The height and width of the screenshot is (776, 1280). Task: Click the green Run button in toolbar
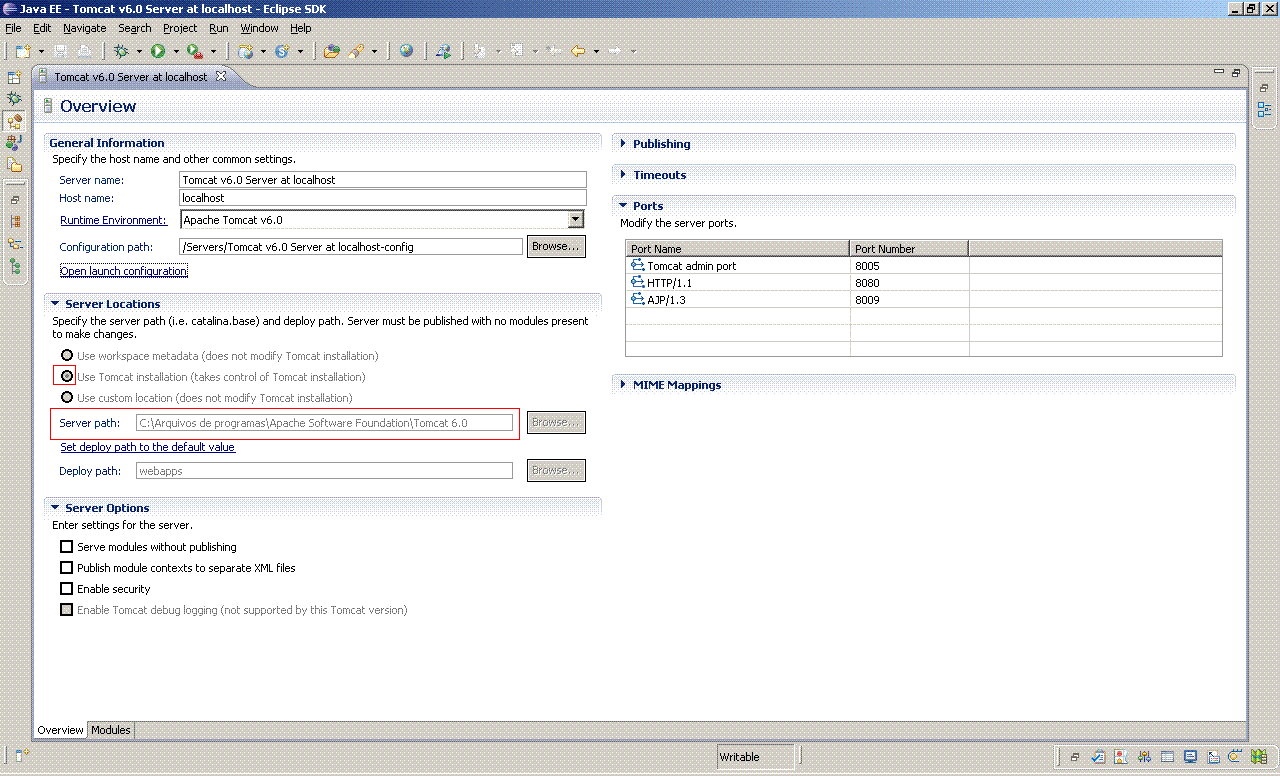coord(158,50)
